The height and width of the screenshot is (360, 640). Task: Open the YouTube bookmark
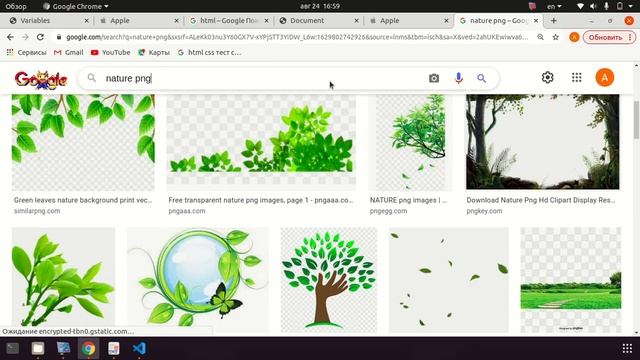(x=111, y=52)
